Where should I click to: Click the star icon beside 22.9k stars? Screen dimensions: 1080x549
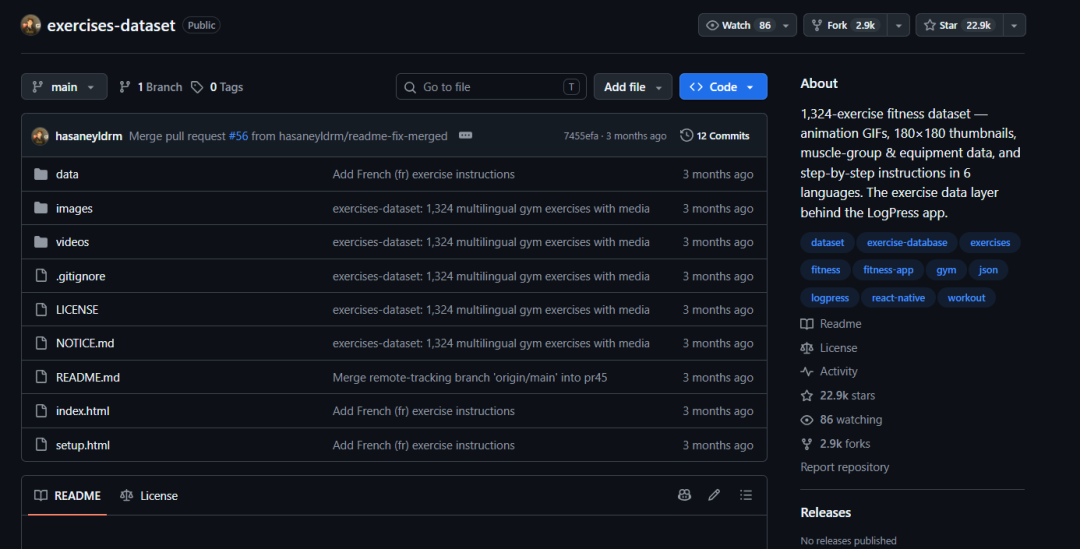point(807,395)
